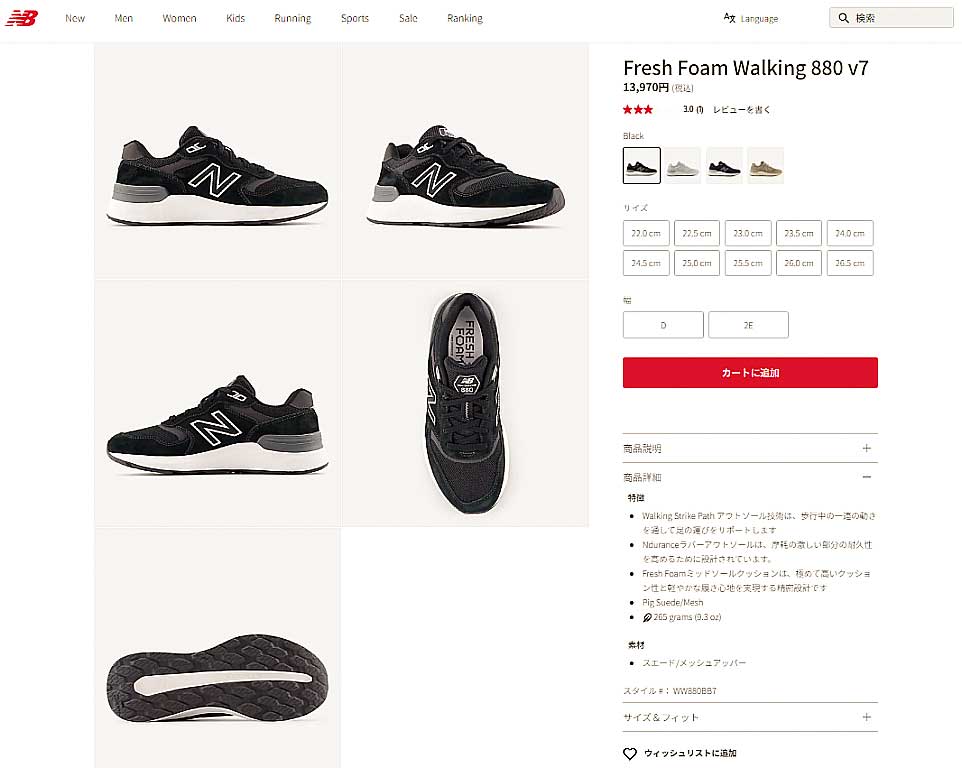
Task: Expand the 商品説明 section
Action: pos(866,448)
